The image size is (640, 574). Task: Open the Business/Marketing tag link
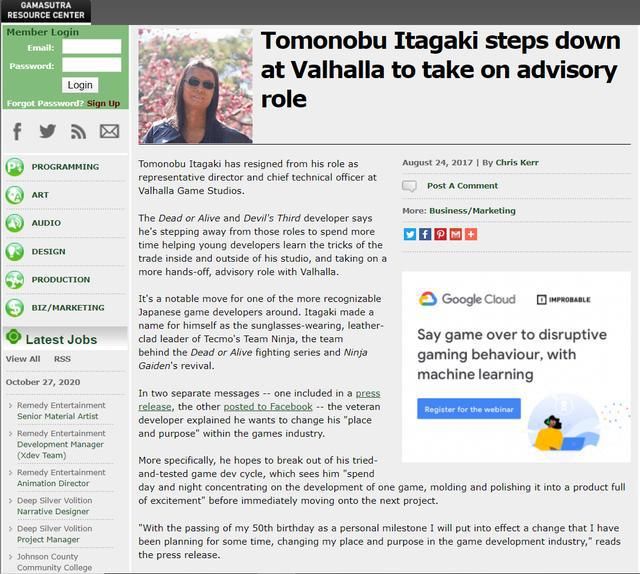pos(472,211)
